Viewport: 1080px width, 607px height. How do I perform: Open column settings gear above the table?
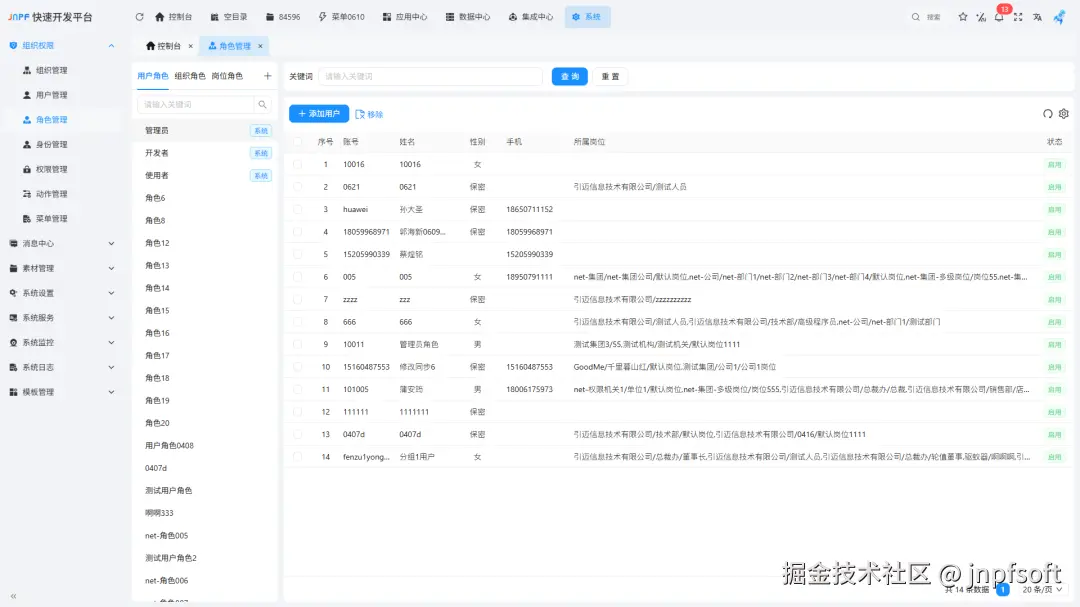tap(1063, 114)
